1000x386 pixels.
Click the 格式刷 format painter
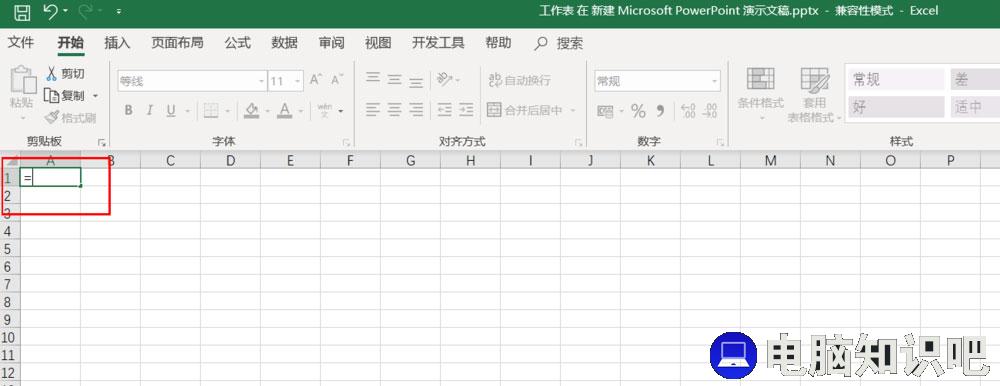70,117
